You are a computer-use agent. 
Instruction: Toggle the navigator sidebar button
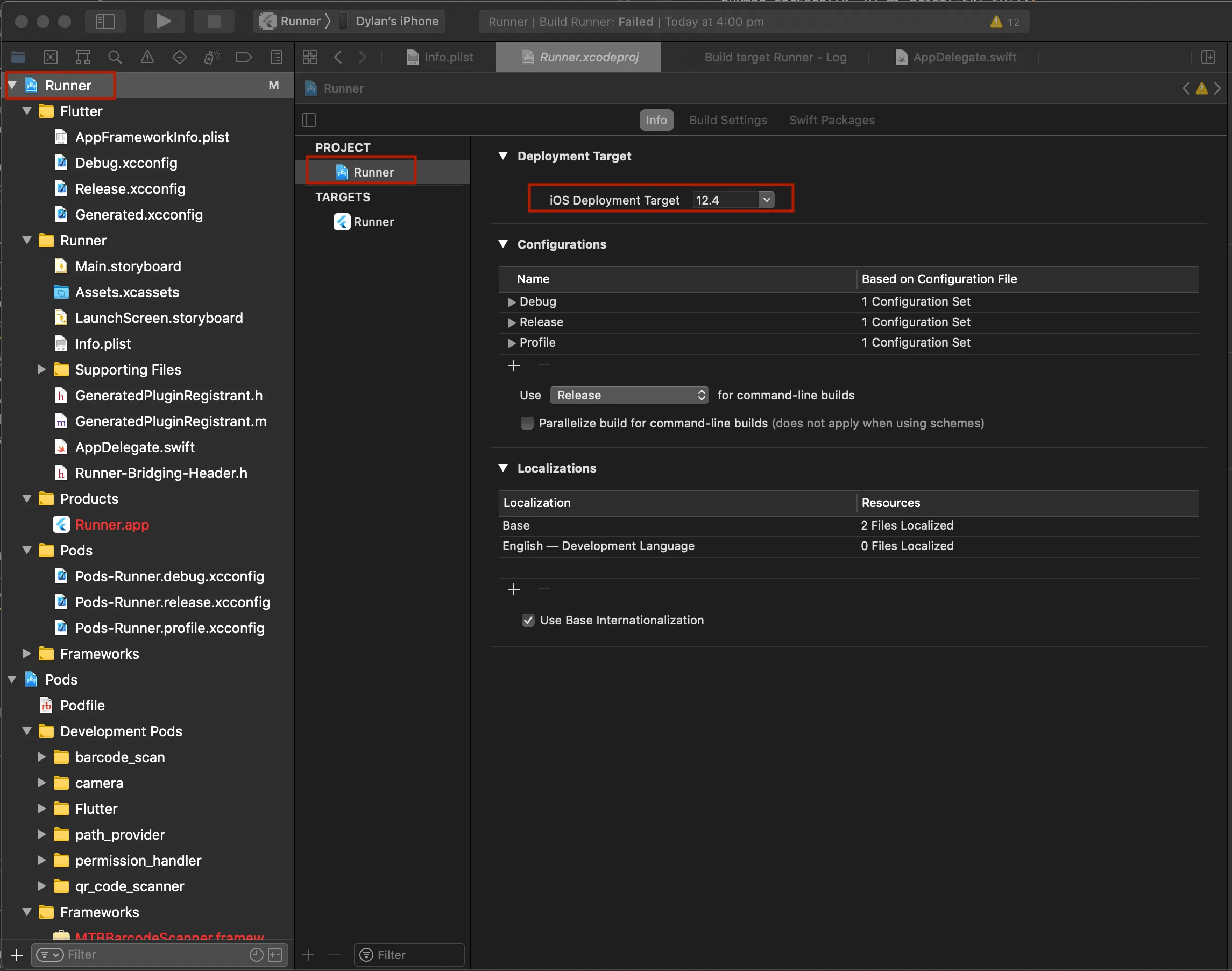[105, 22]
